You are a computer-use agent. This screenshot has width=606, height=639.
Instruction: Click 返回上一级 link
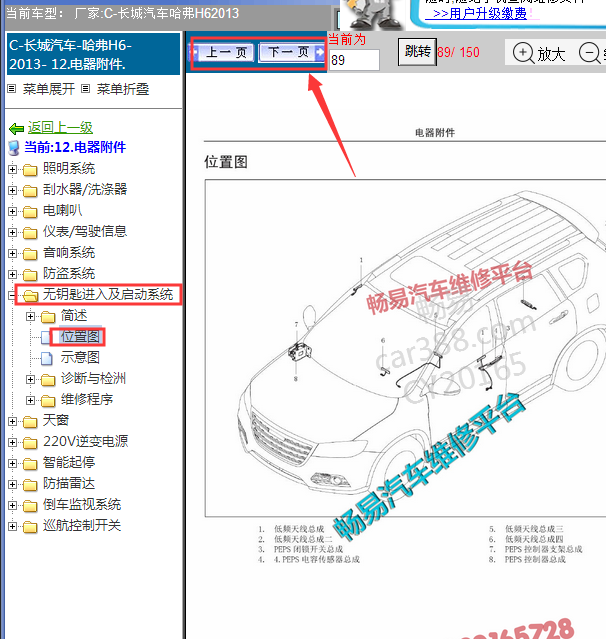60,127
